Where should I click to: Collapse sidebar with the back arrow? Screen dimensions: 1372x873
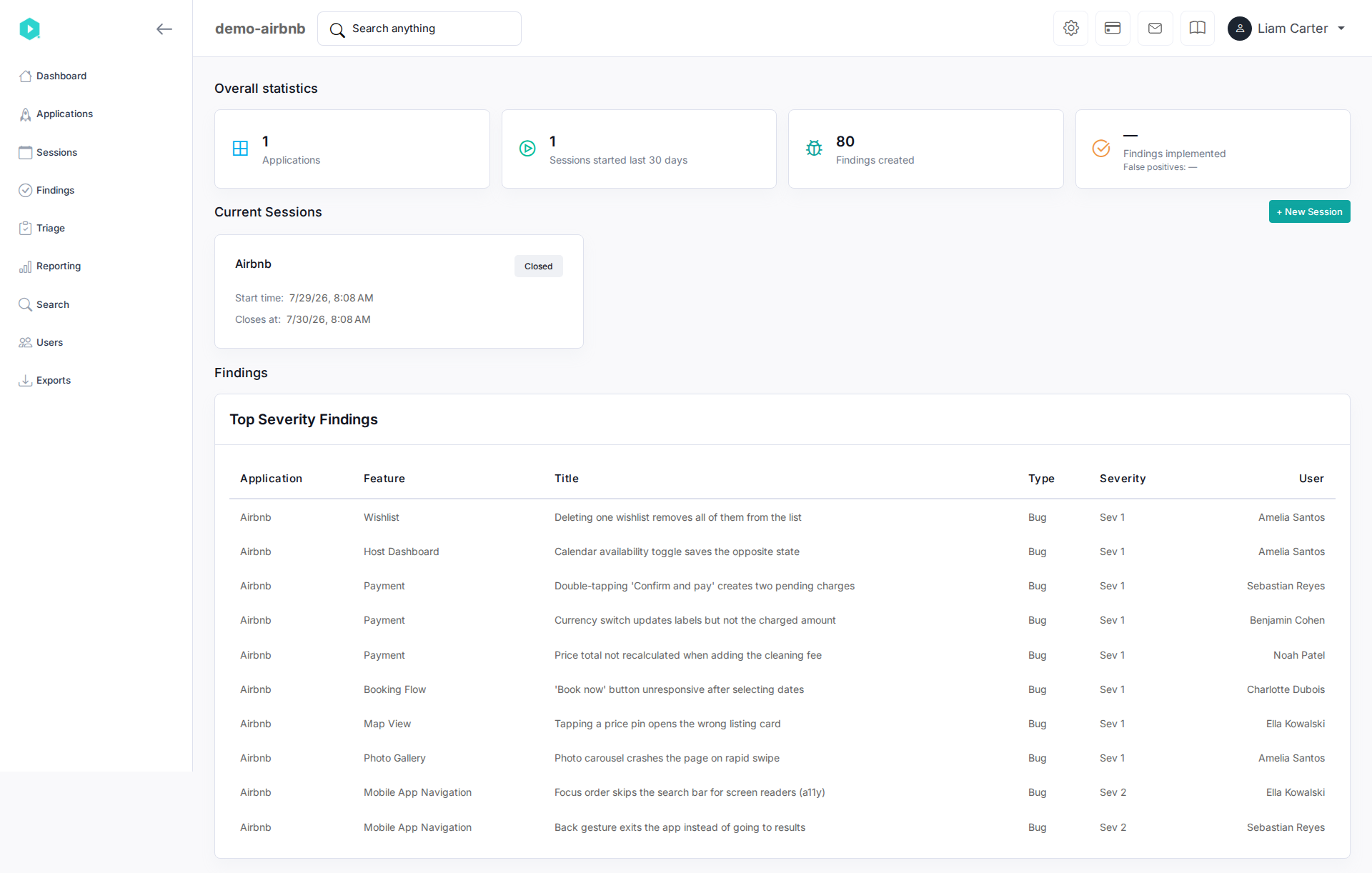coord(164,29)
